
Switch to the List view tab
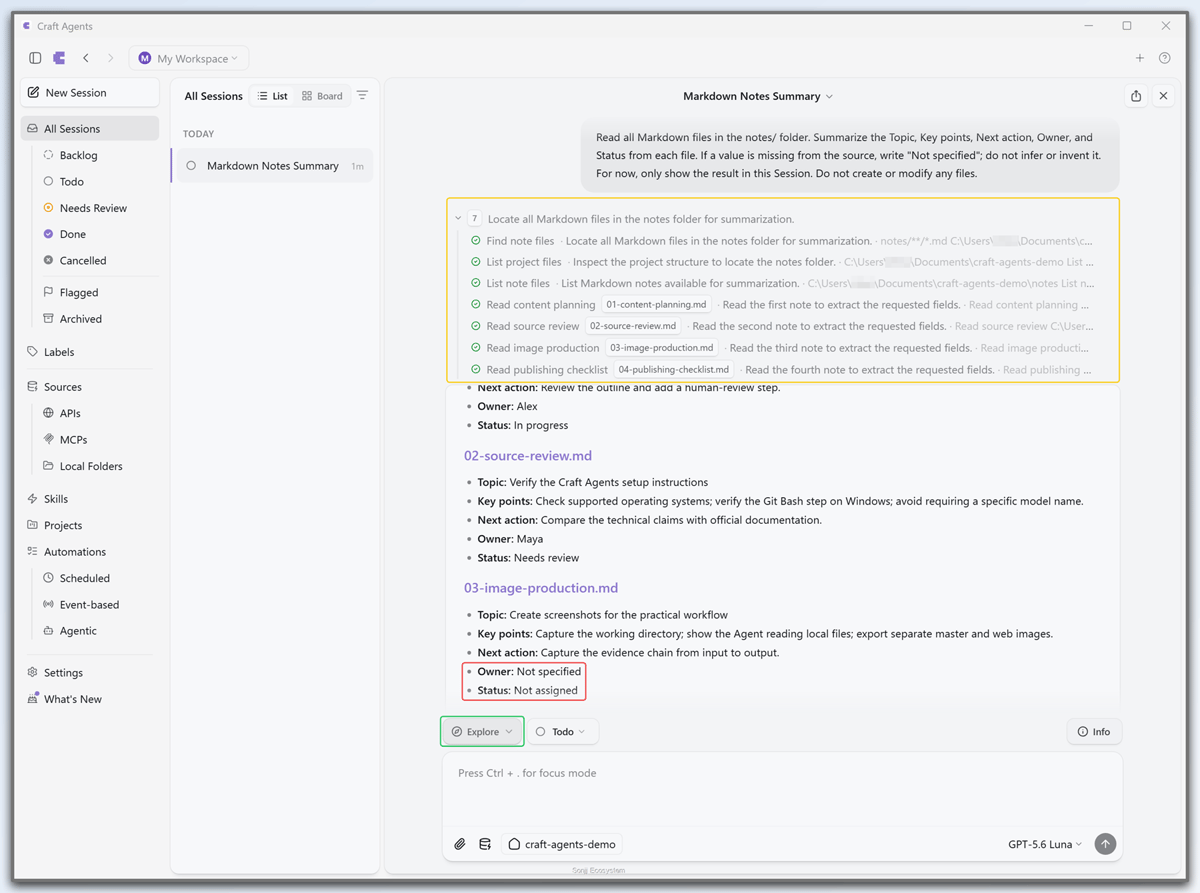pos(272,96)
